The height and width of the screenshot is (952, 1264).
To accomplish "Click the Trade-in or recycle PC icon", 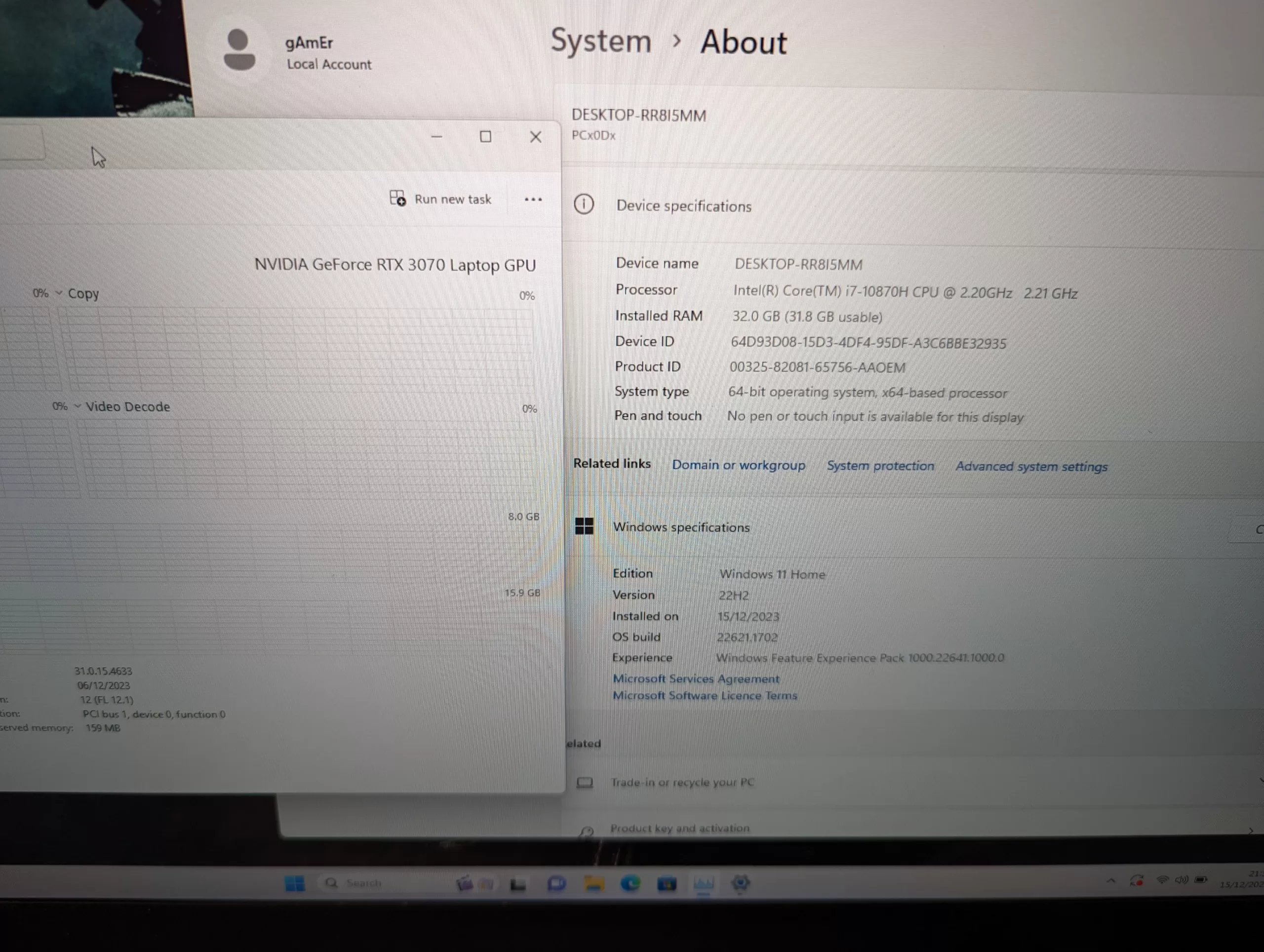I will pos(585,782).
